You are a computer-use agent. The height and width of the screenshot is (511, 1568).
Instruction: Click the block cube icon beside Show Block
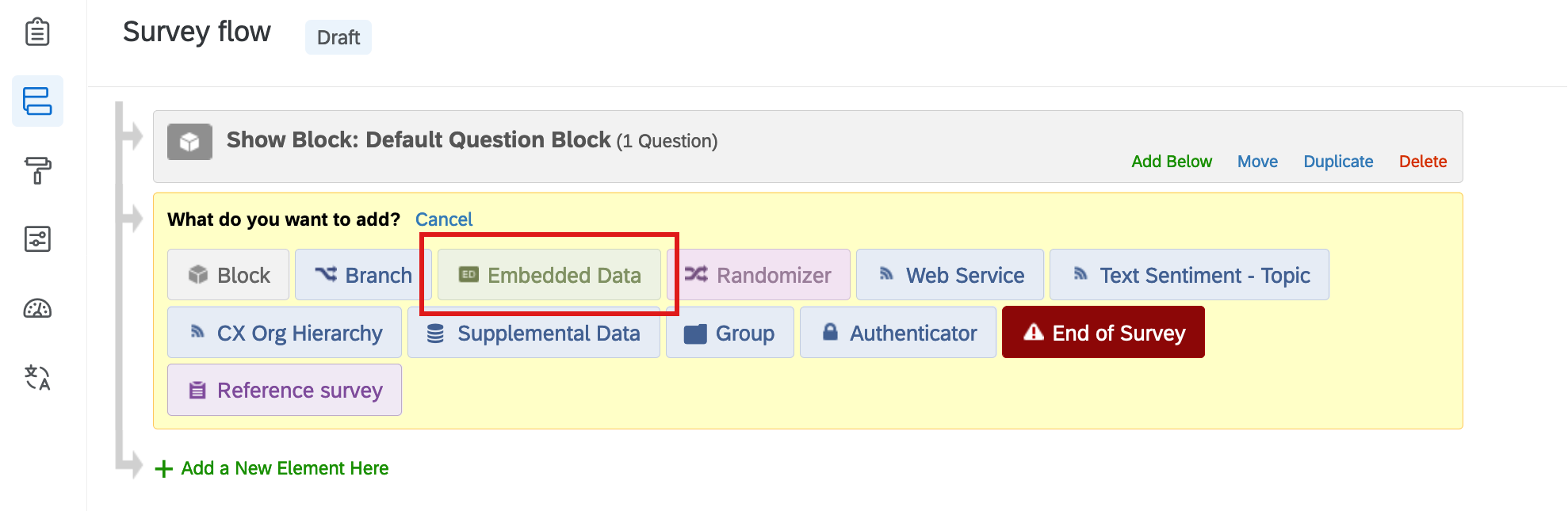pyautogui.click(x=189, y=142)
